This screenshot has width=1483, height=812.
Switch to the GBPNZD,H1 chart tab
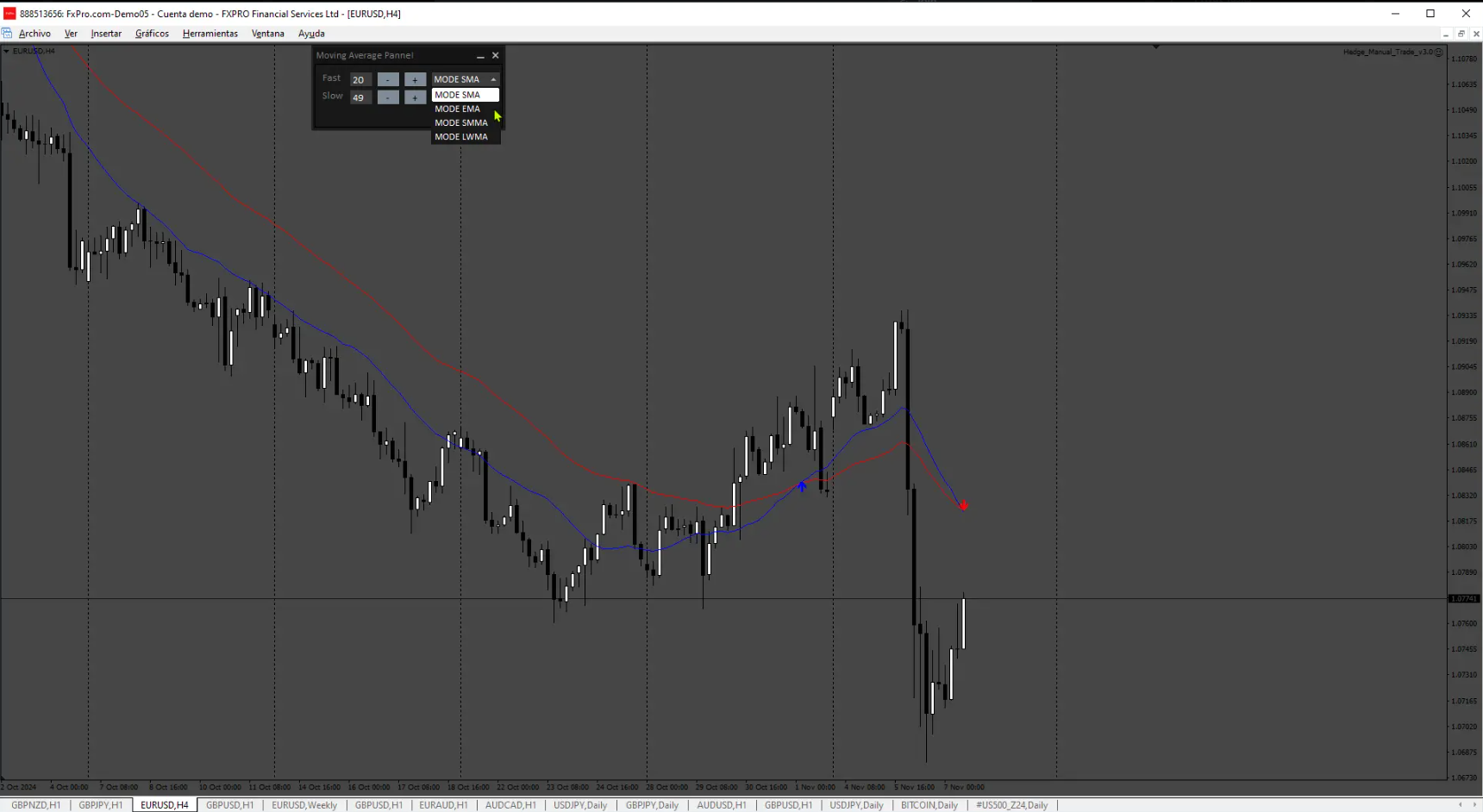(x=36, y=805)
